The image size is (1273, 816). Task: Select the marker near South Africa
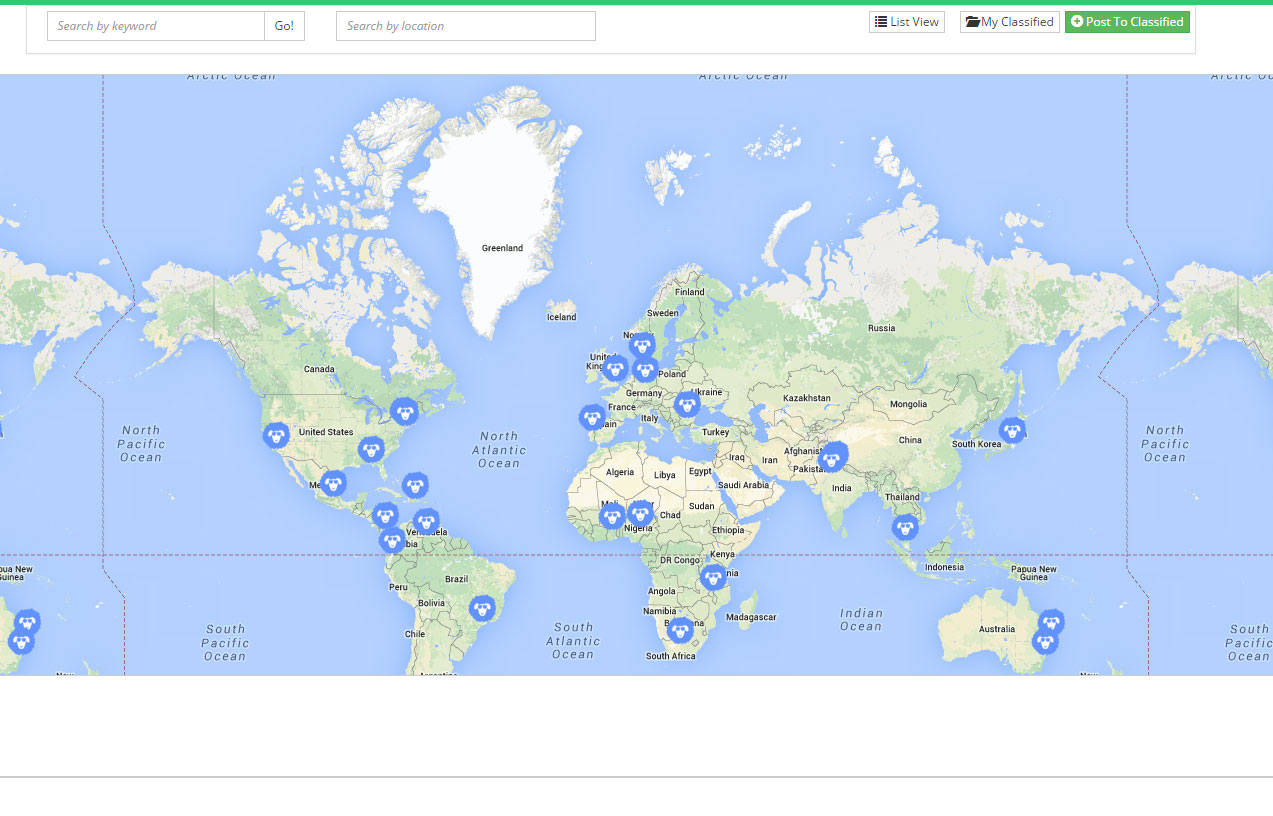[x=680, y=630]
